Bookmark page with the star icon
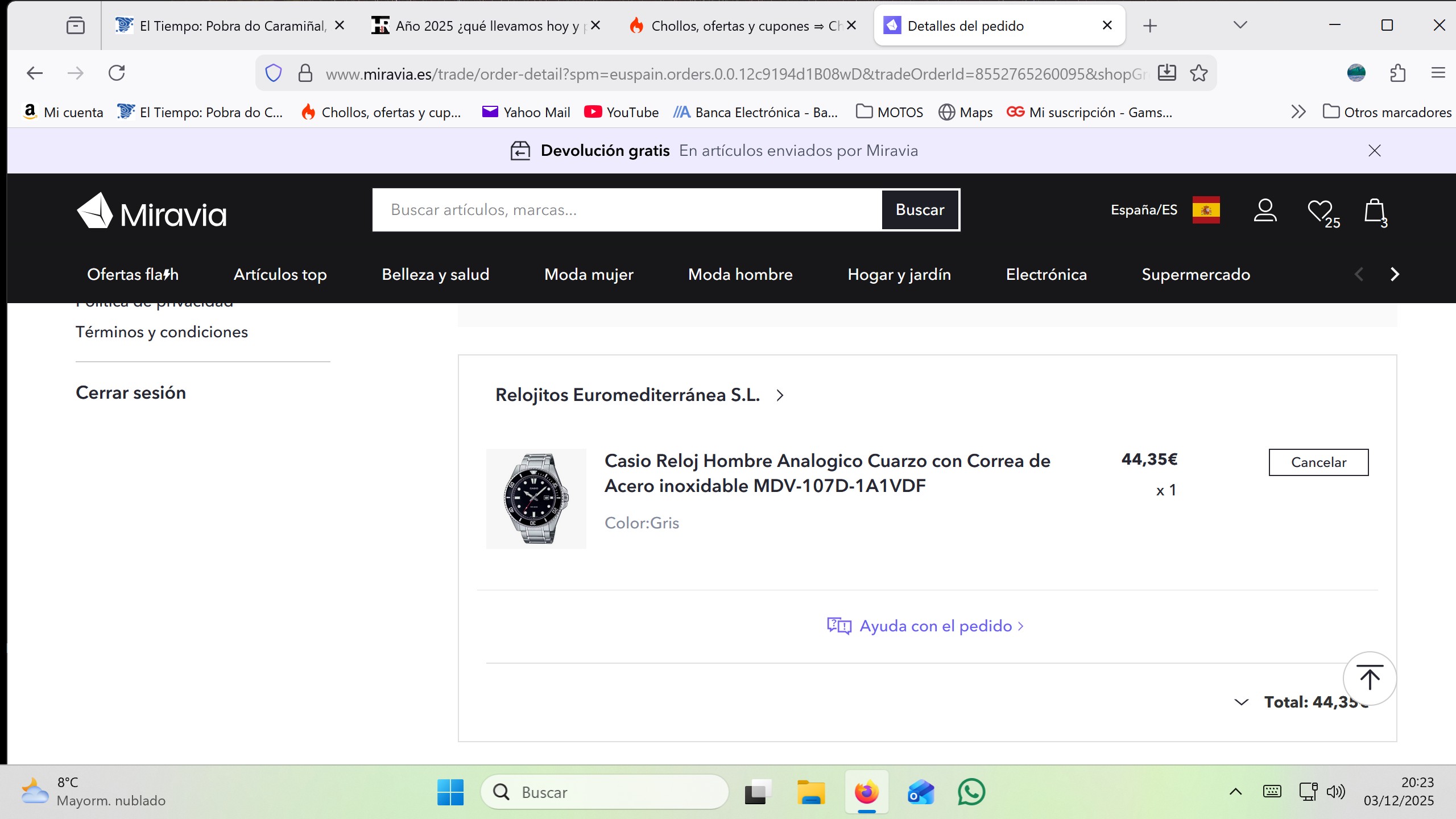1456x819 pixels. 1199,73
